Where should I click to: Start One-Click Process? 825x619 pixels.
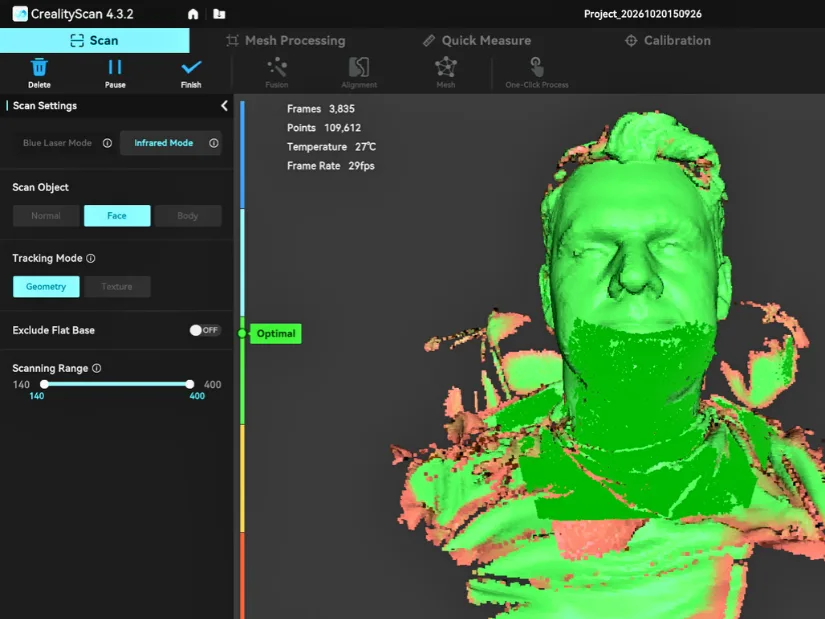(537, 74)
